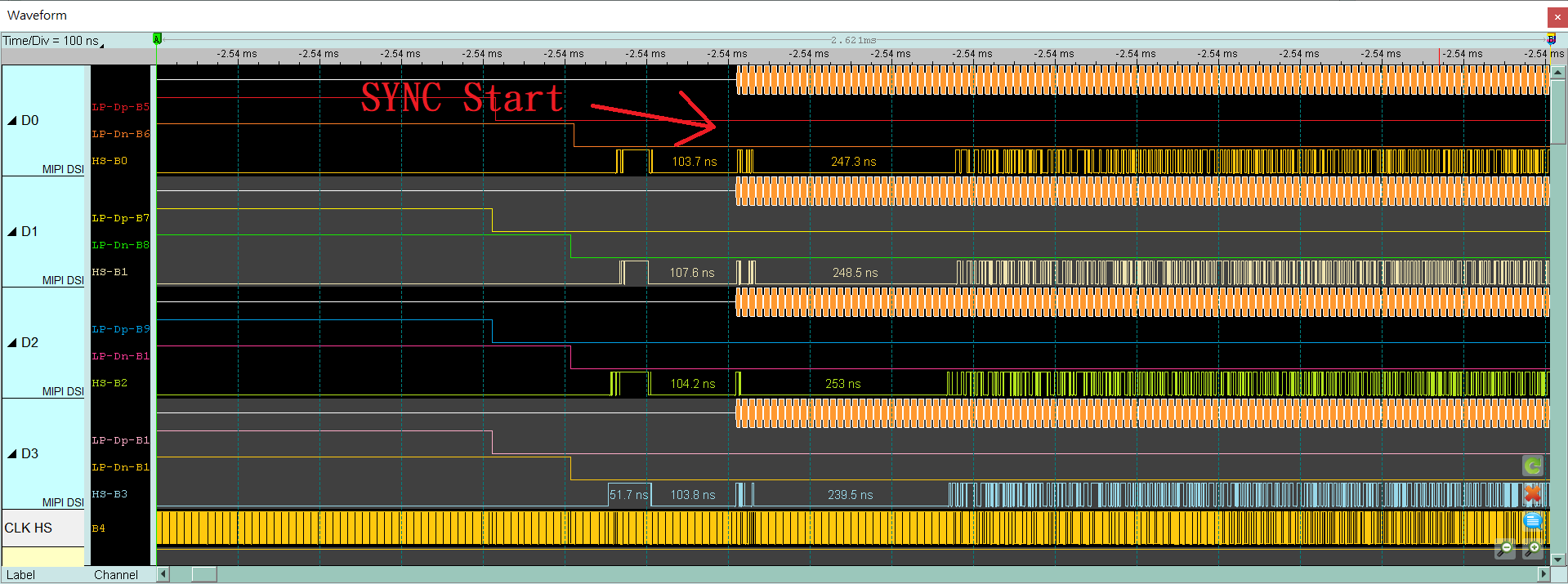Click vertical scrollbar down arrow
The width and height of the screenshot is (1568, 584).
pos(1558,559)
